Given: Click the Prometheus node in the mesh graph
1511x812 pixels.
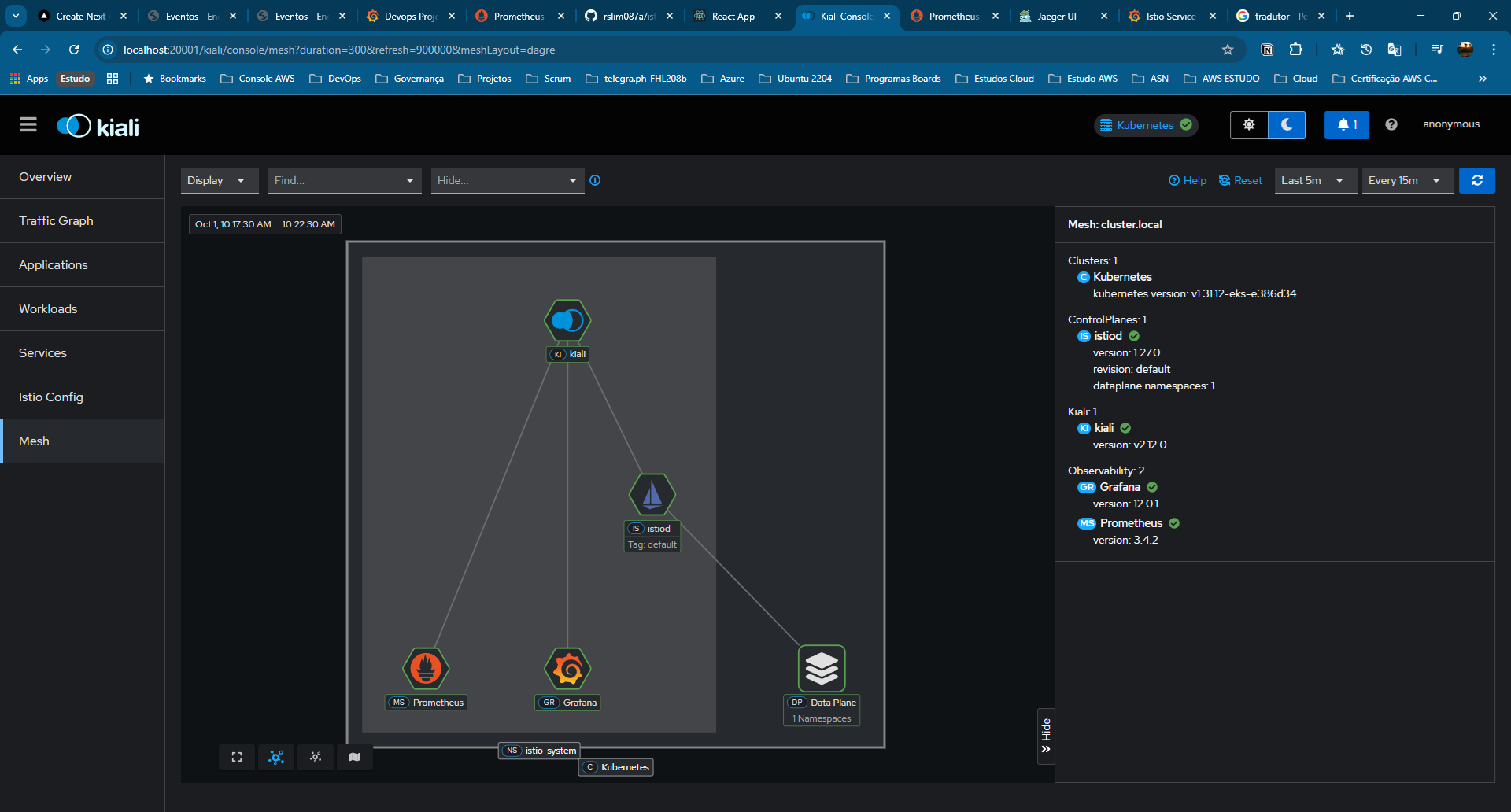Looking at the screenshot, I should [426, 669].
